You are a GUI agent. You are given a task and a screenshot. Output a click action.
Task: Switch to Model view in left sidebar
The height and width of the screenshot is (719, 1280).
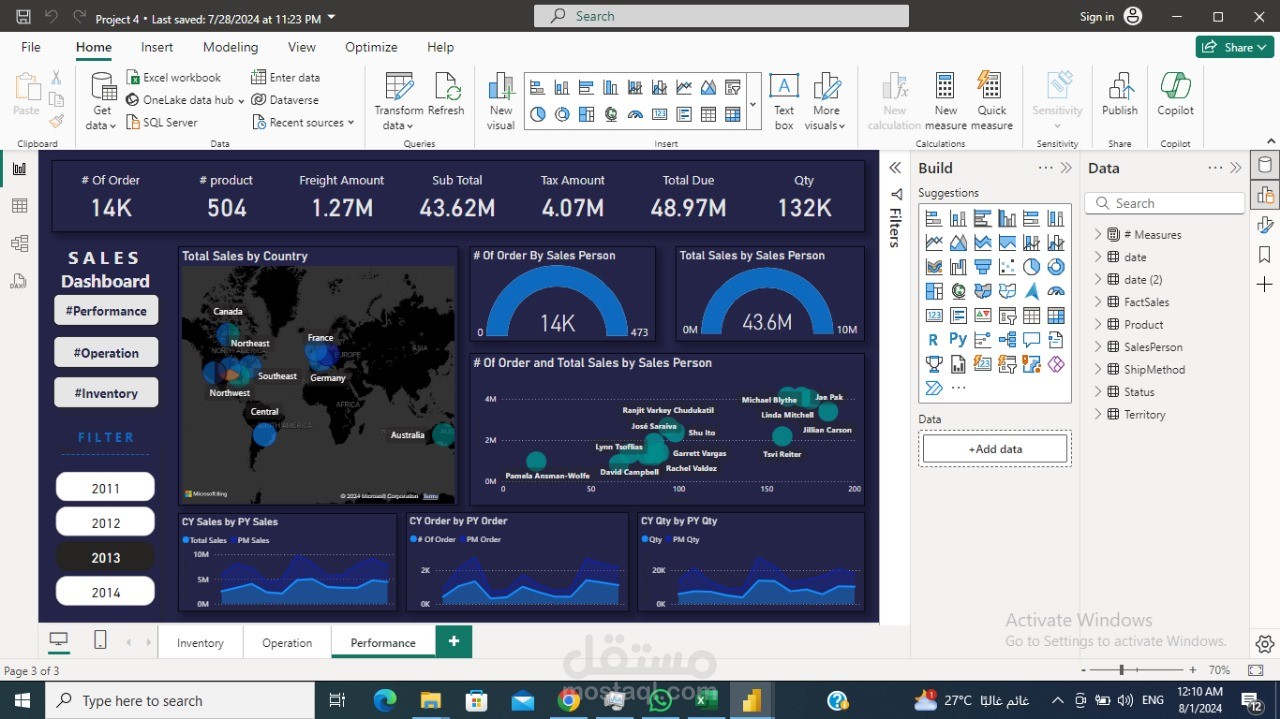(x=19, y=243)
